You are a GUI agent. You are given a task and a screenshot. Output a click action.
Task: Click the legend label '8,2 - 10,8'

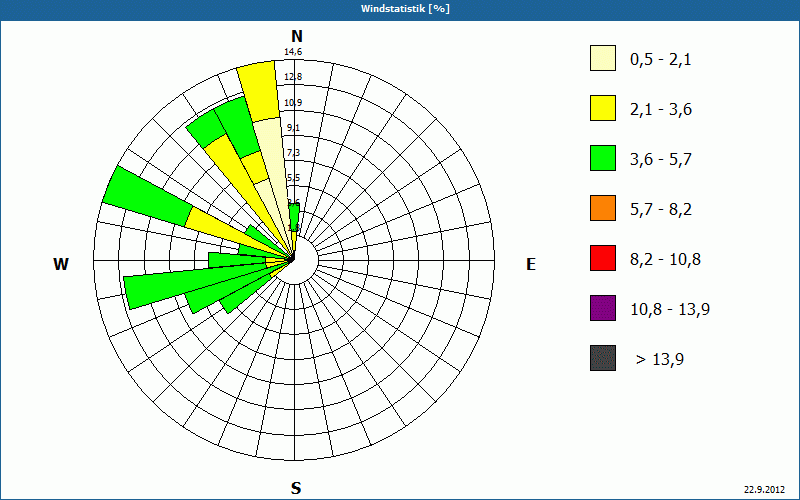665,260
